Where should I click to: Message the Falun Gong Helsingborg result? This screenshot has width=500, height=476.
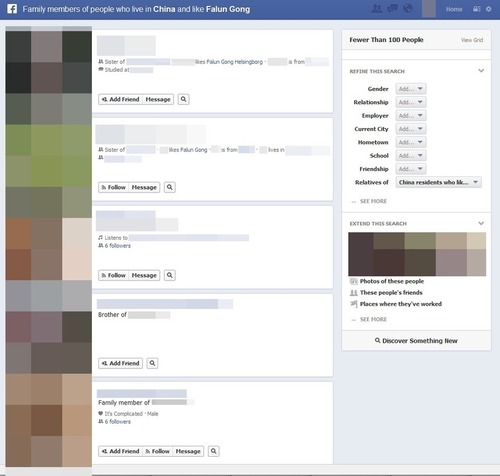click(x=158, y=99)
